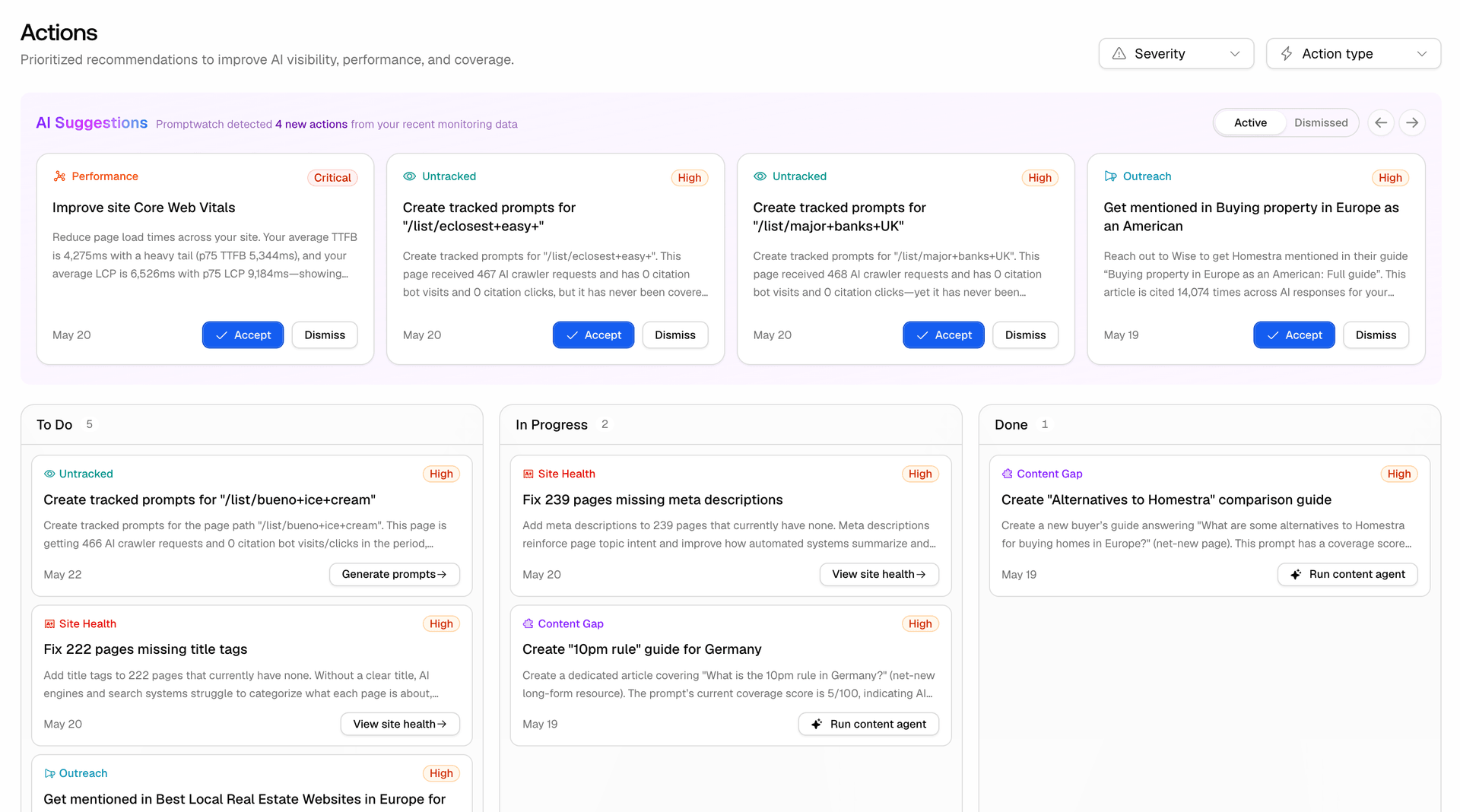Click Outreach label on Buying property card
The height and width of the screenshot is (812, 1460).
pyautogui.click(x=1147, y=176)
